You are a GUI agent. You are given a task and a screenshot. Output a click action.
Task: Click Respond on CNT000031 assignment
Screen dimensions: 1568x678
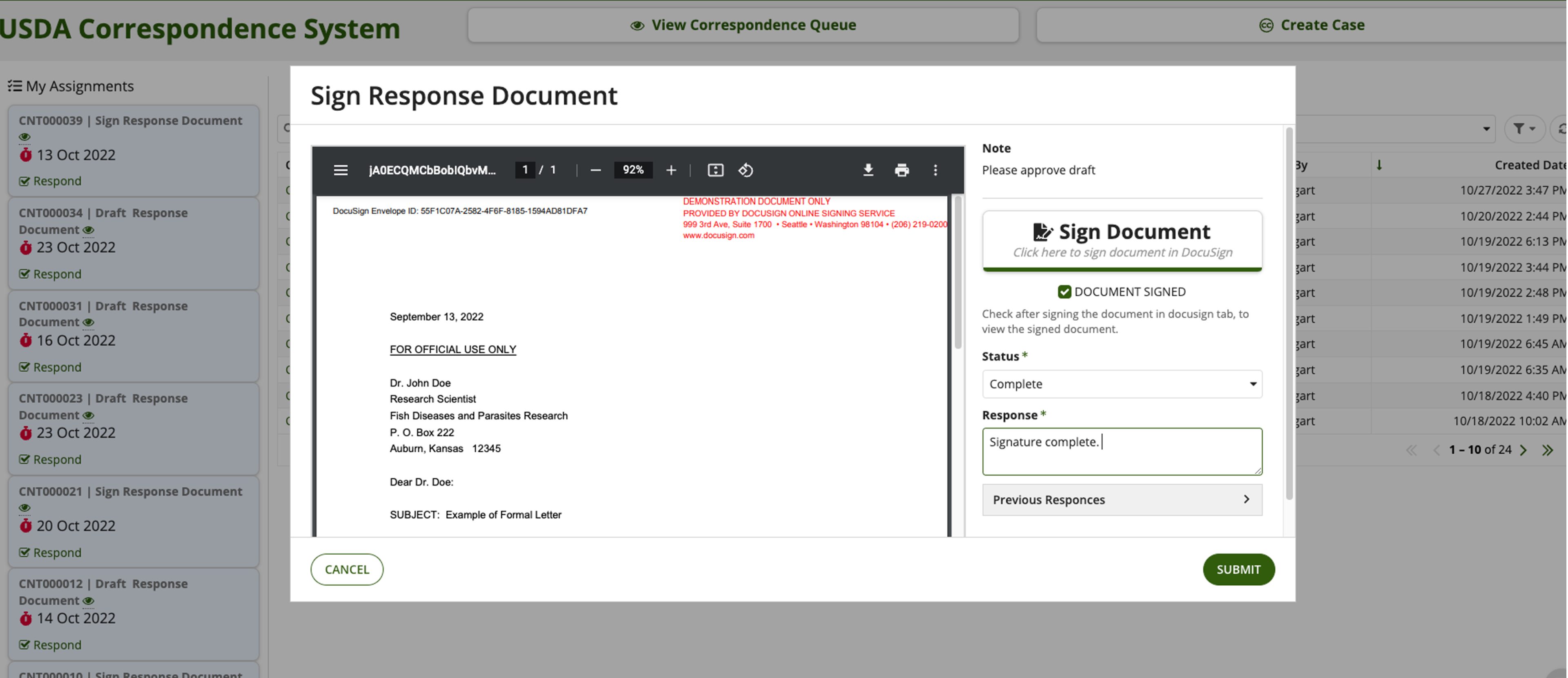pyautogui.click(x=51, y=367)
